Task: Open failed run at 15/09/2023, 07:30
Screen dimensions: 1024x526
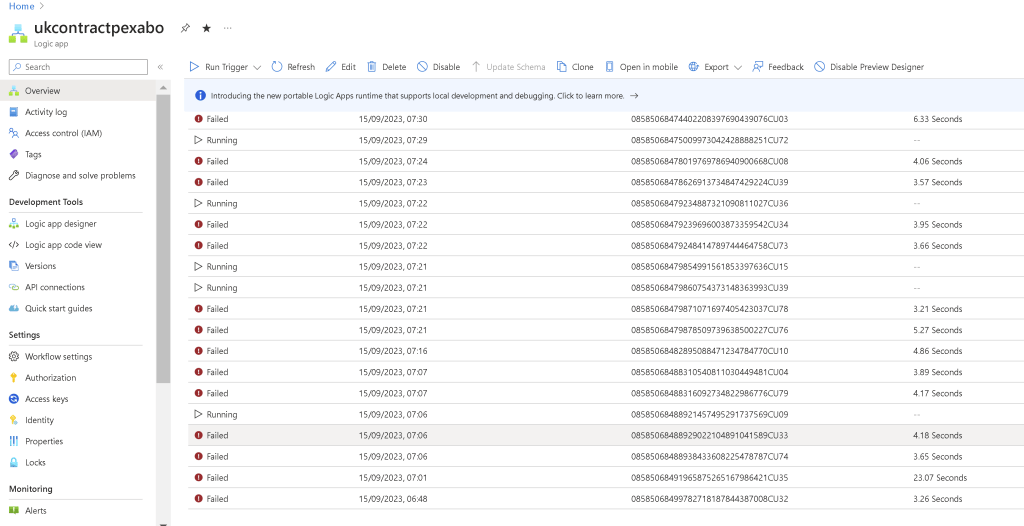Action: pyautogui.click(x=606, y=119)
